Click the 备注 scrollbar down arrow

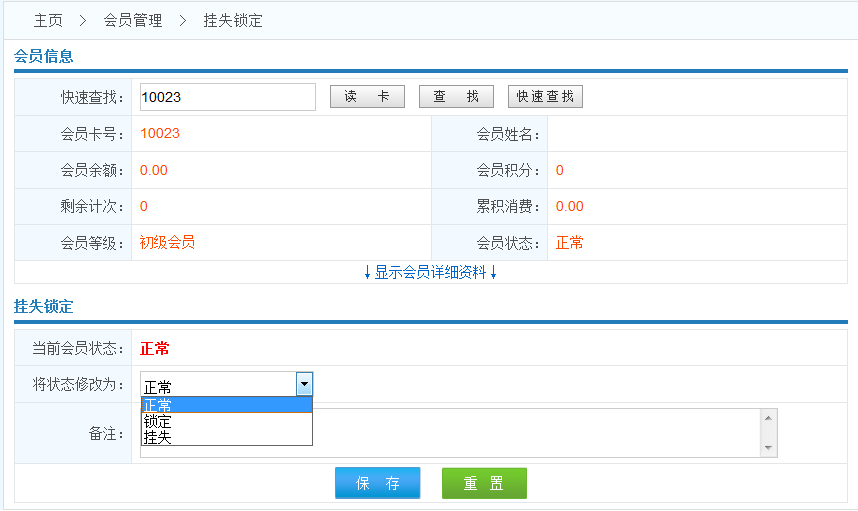point(768,448)
